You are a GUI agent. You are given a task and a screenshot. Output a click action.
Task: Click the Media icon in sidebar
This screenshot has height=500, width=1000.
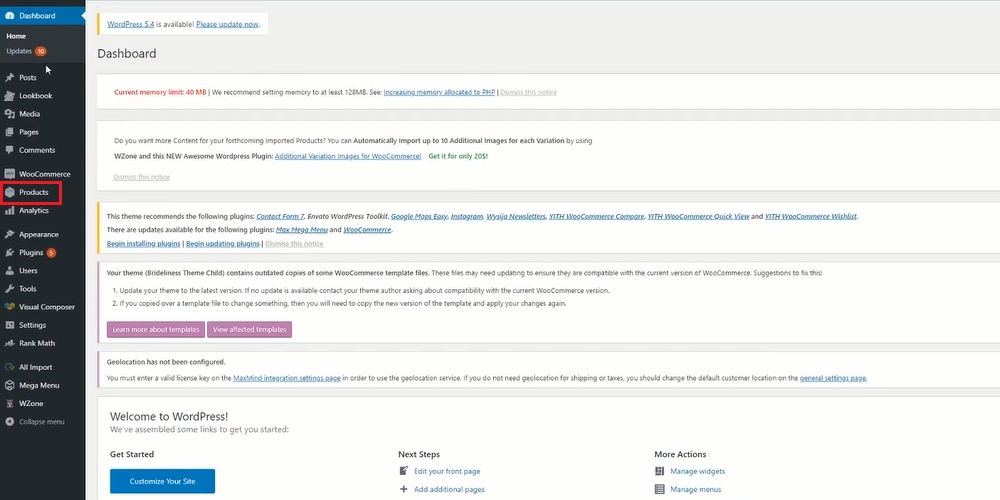point(10,114)
